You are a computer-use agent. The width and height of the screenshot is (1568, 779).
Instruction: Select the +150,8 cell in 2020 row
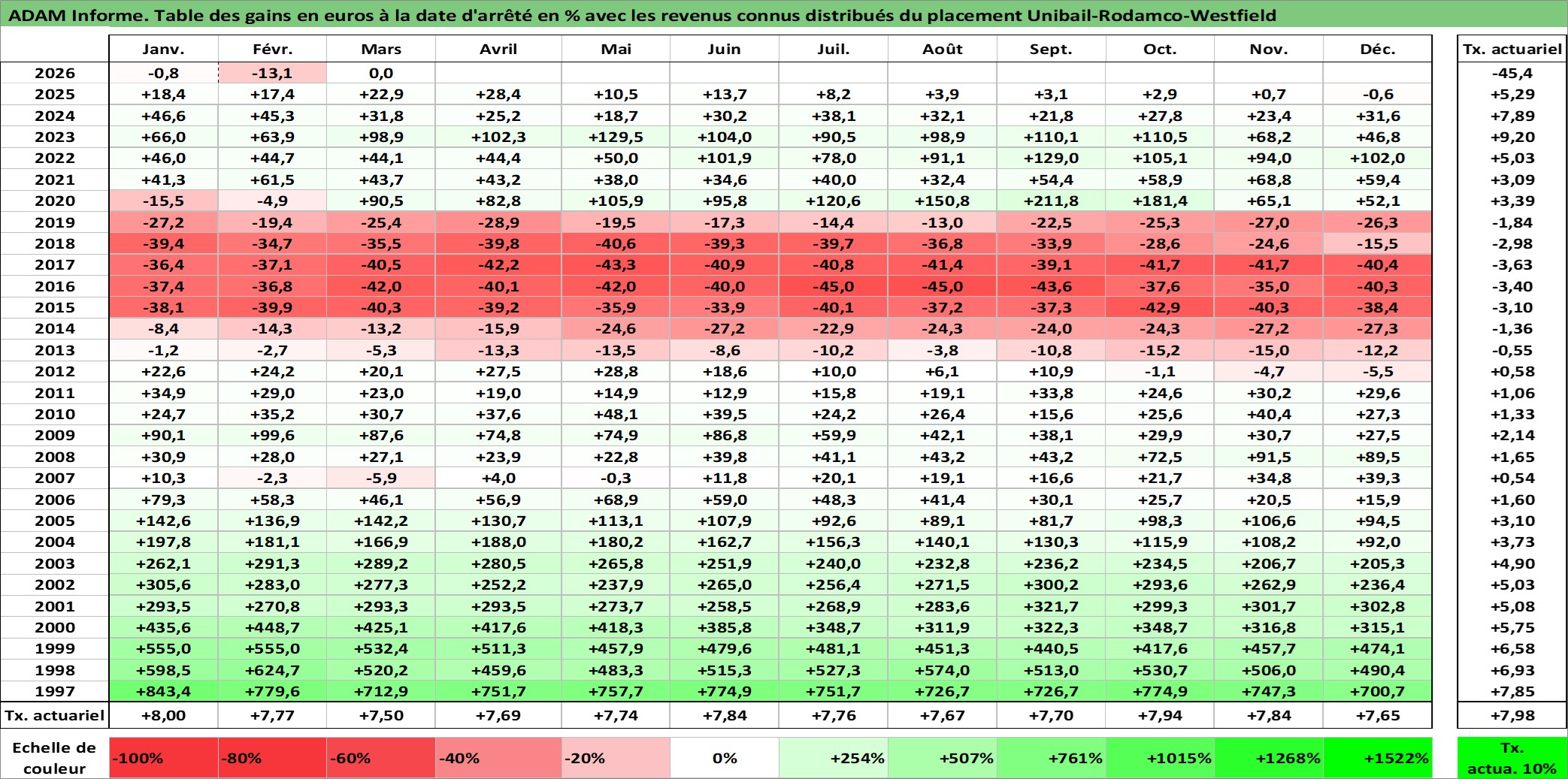[943, 201]
